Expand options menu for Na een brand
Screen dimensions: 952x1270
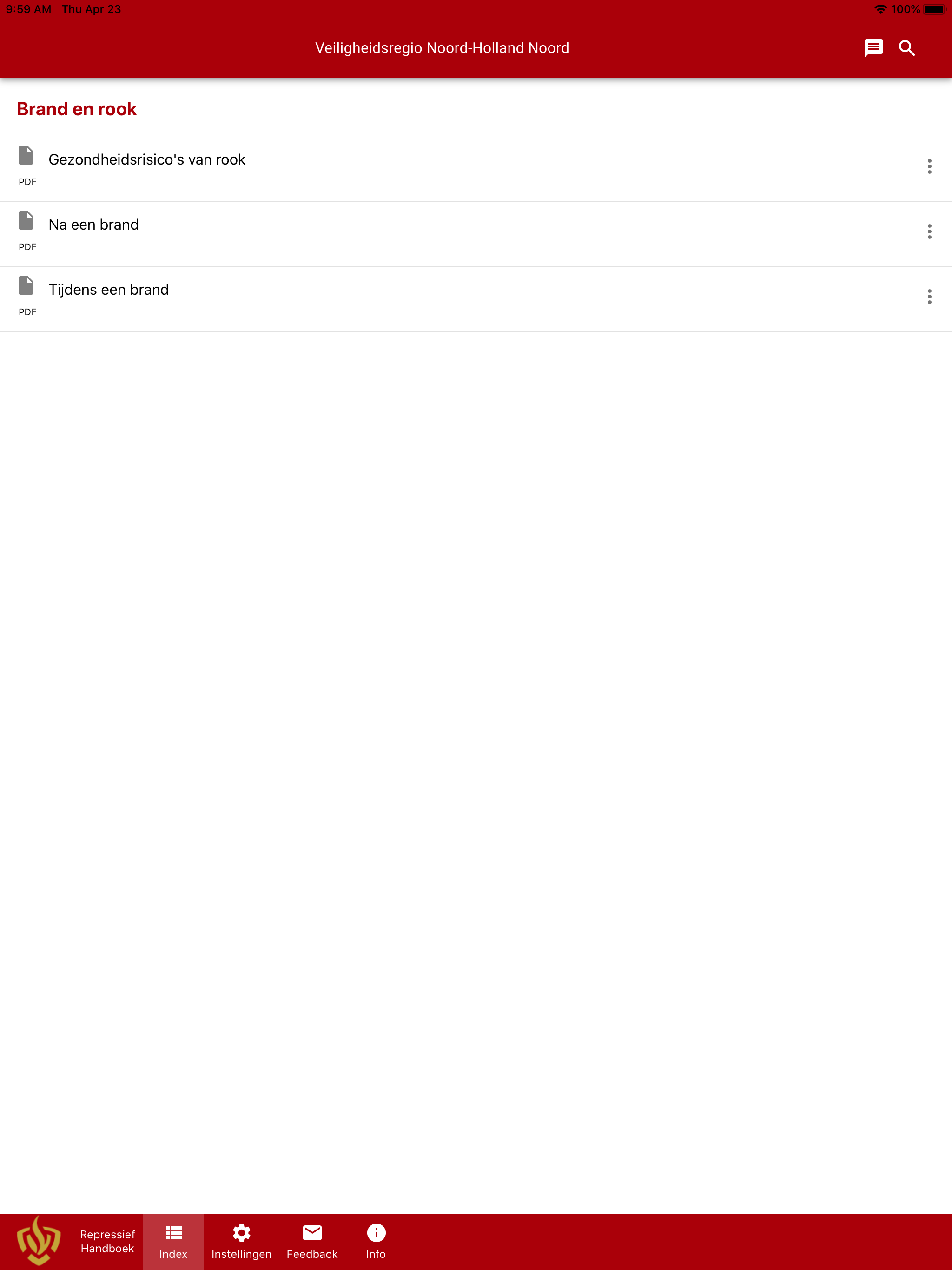pos(929,232)
